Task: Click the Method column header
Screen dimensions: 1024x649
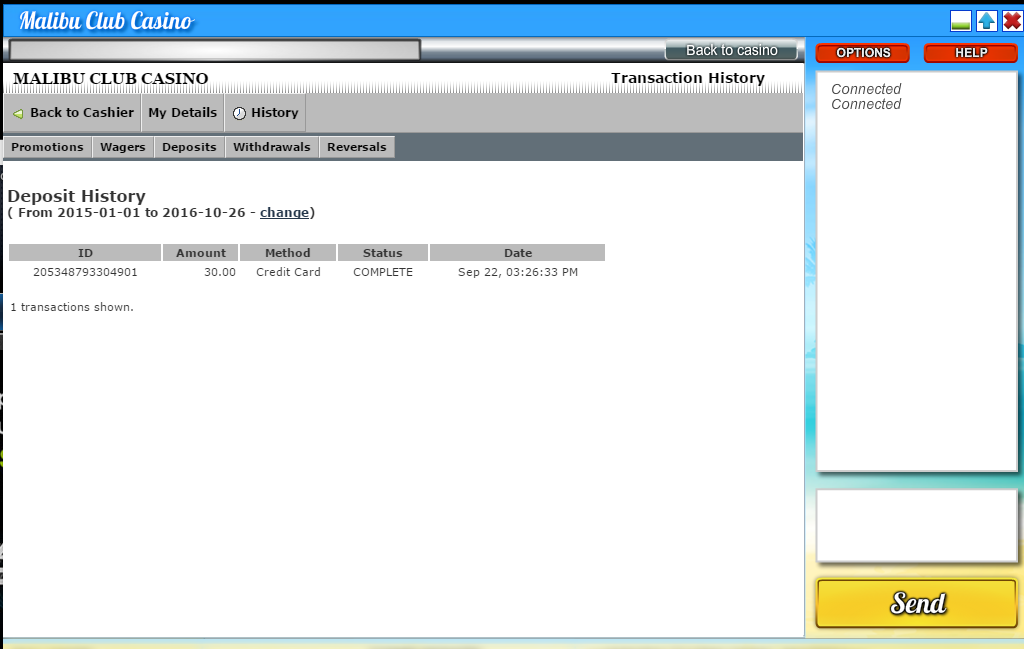Action: (288, 253)
